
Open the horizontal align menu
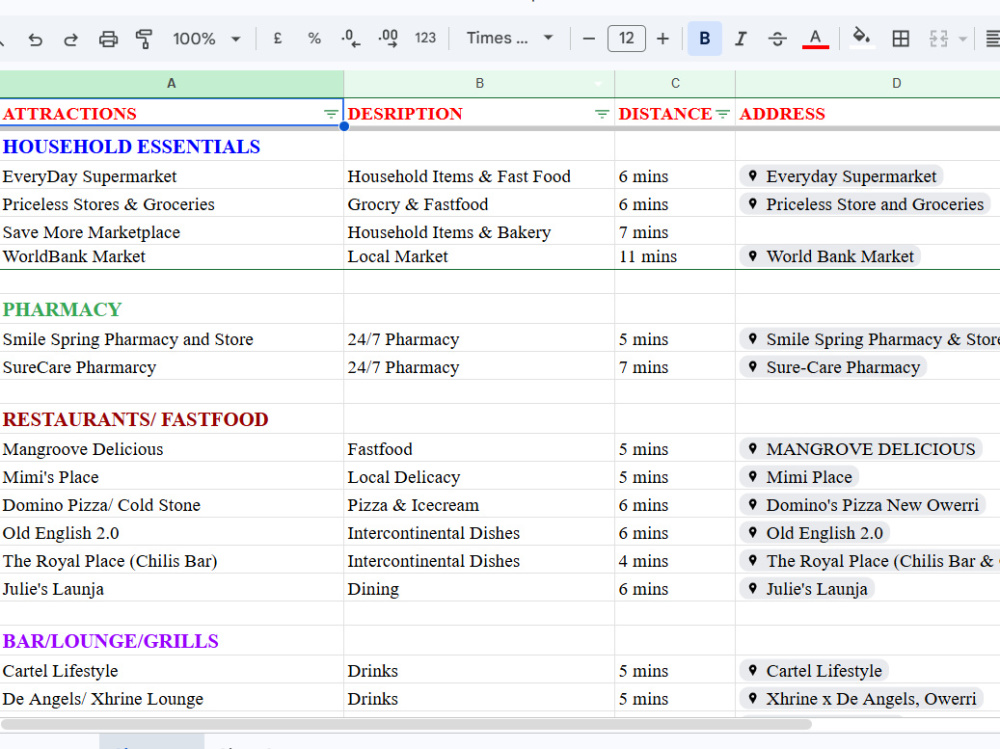click(x=992, y=39)
